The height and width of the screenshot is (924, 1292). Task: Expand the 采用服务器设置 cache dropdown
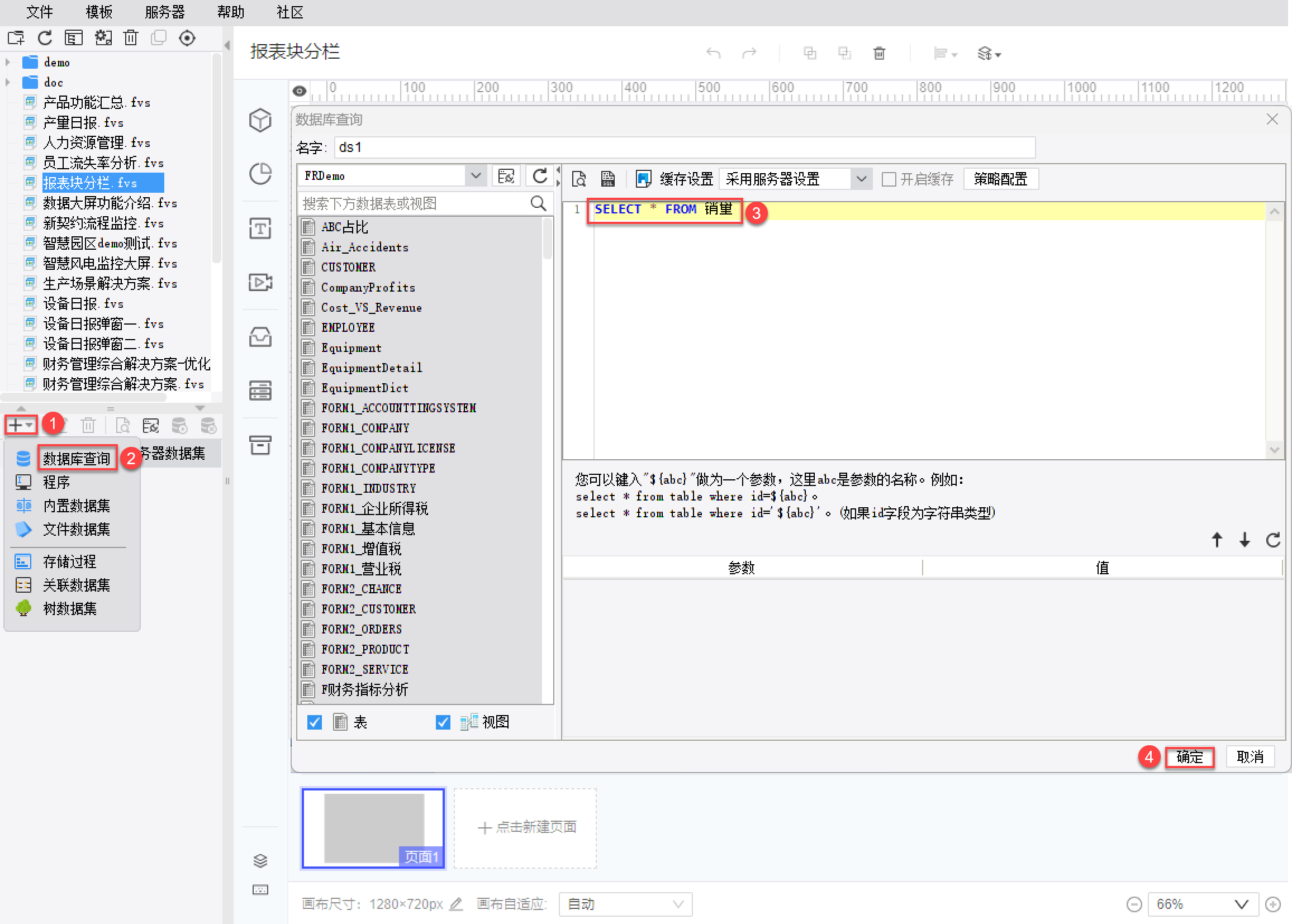pos(861,179)
